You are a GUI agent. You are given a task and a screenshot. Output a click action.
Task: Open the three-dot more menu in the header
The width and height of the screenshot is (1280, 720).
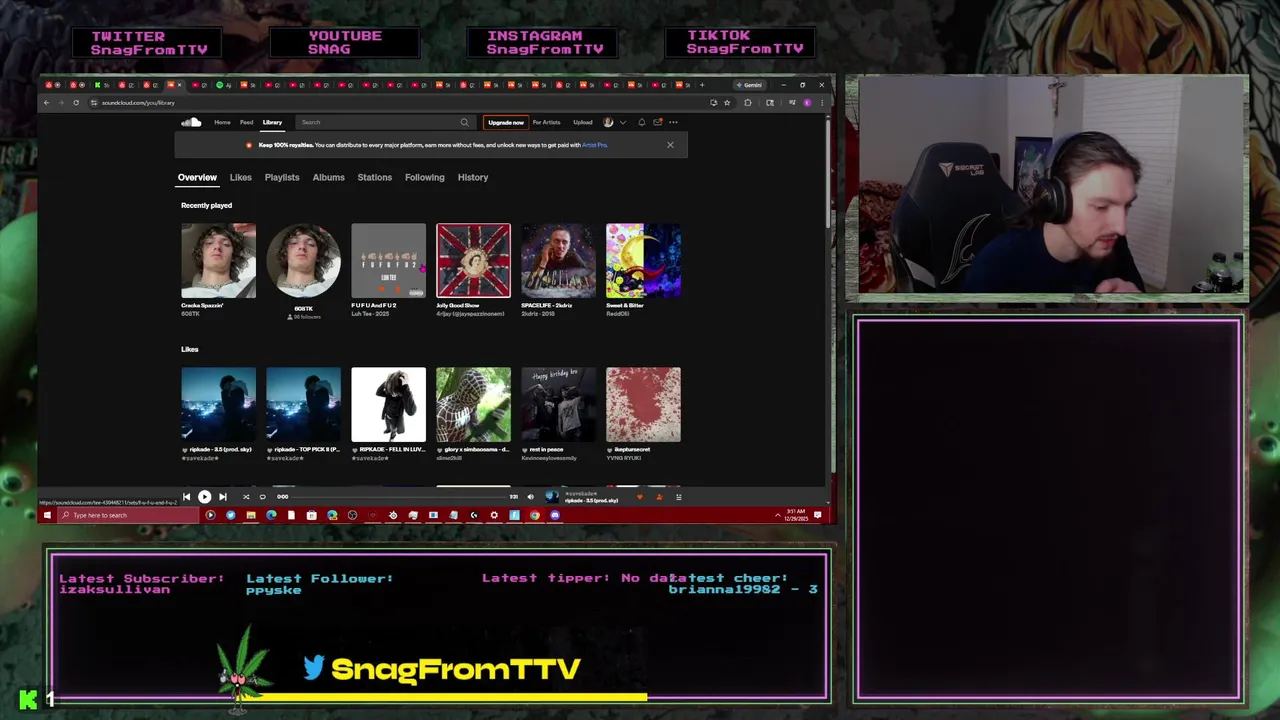click(673, 122)
